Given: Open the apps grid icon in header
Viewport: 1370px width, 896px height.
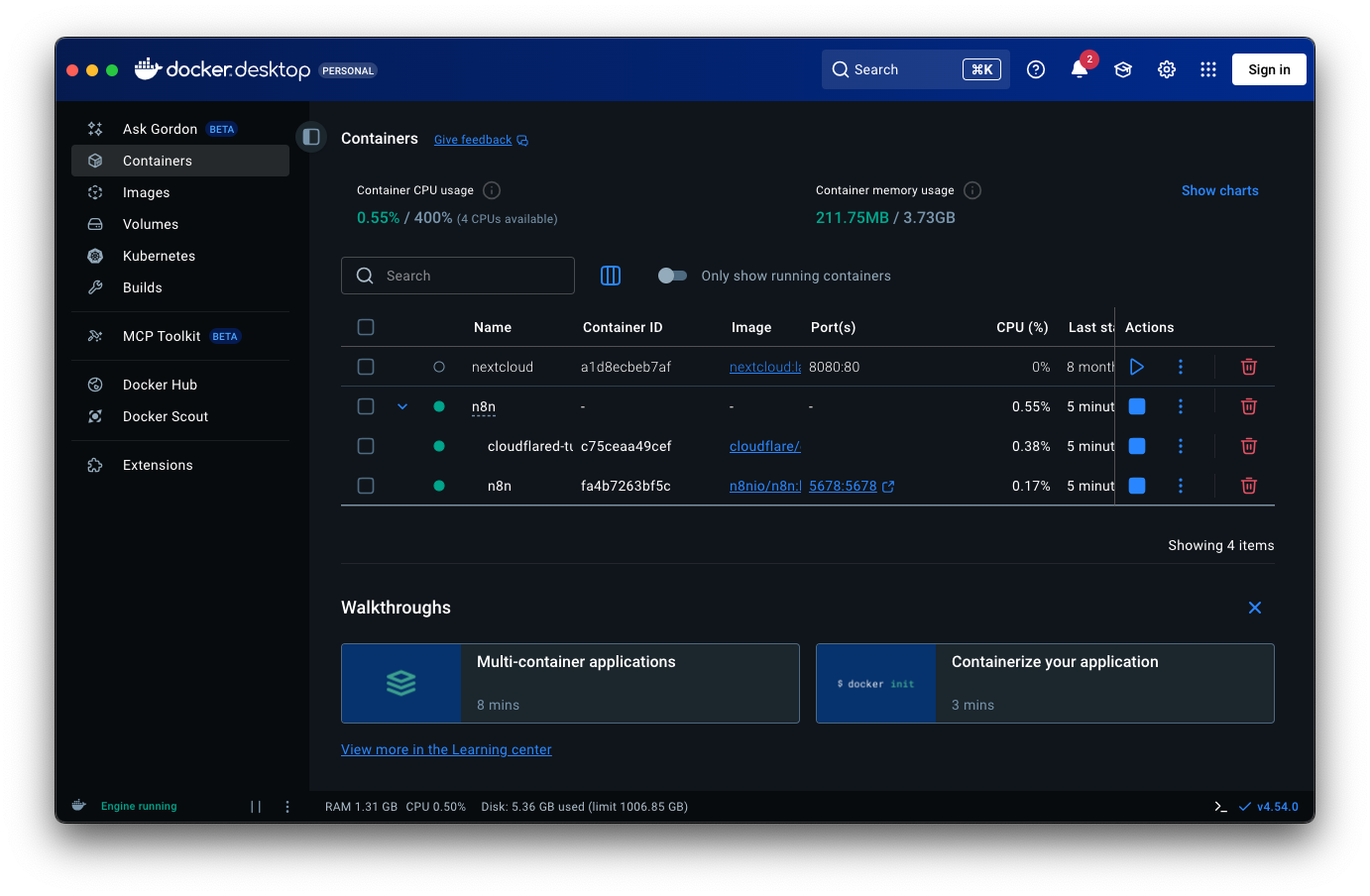Looking at the screenshot, I should coord(1208,69).
